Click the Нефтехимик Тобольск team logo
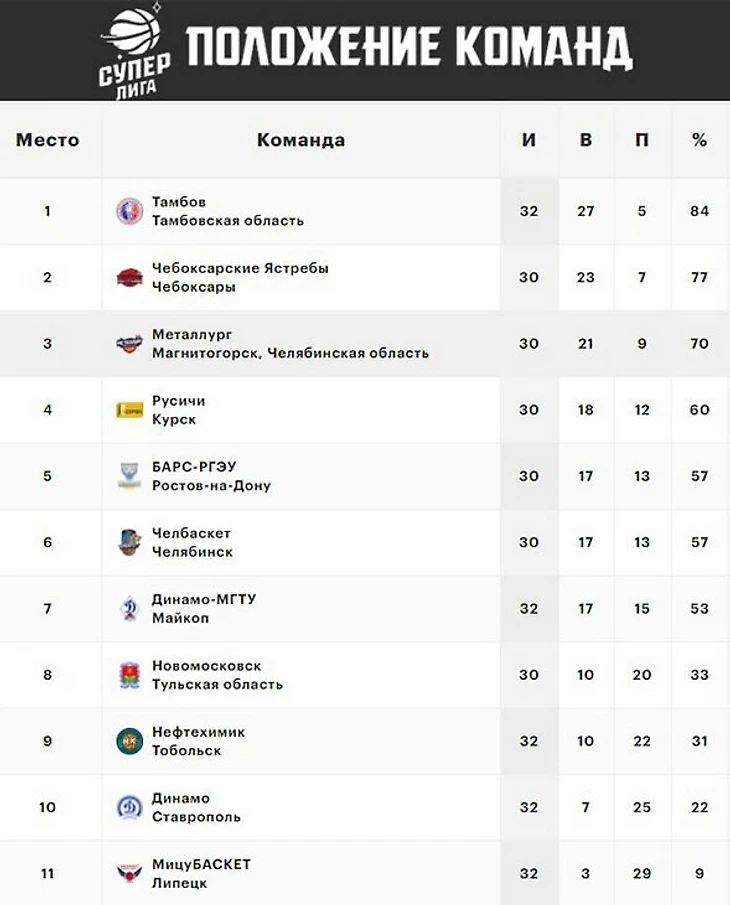 129,741
